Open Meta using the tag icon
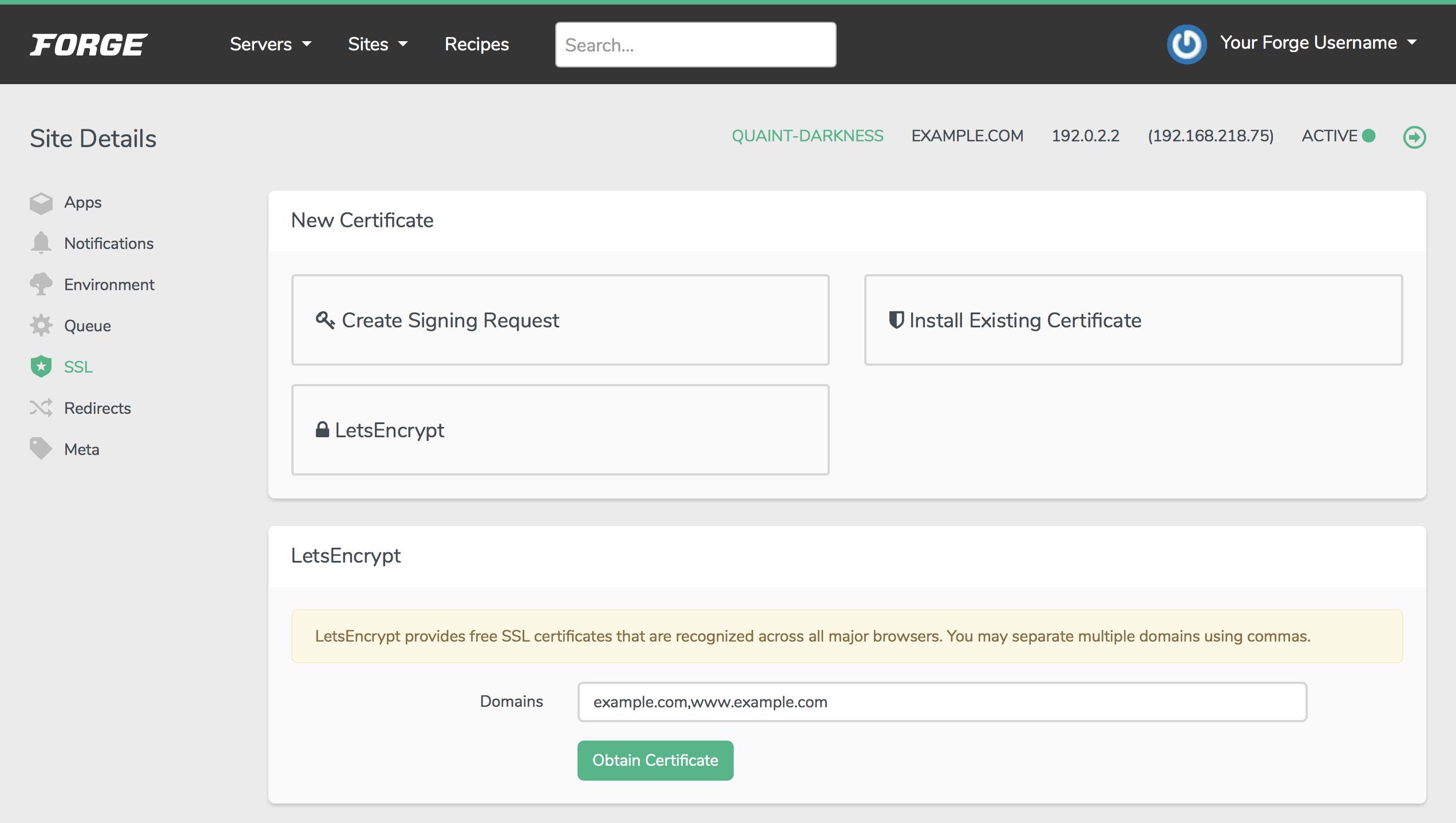The width and height of the screenshot is (1456, 823). pyautogui.click(x=41, y=449)
